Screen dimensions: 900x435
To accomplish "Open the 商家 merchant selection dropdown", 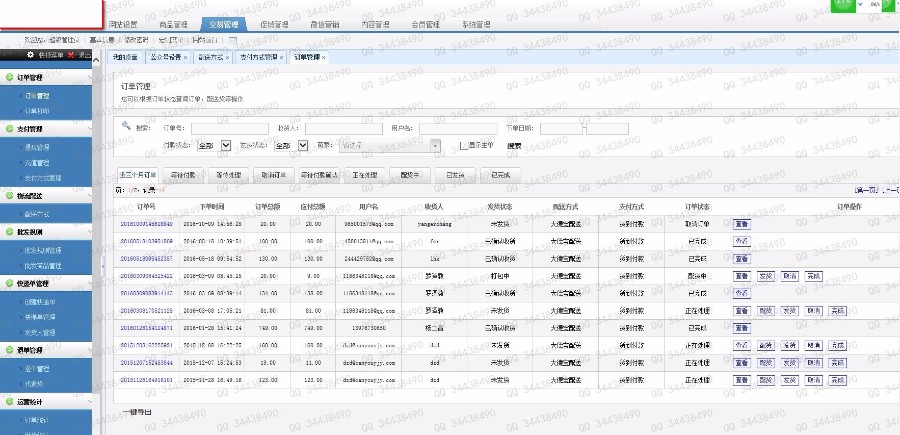I will click(390, 146).
